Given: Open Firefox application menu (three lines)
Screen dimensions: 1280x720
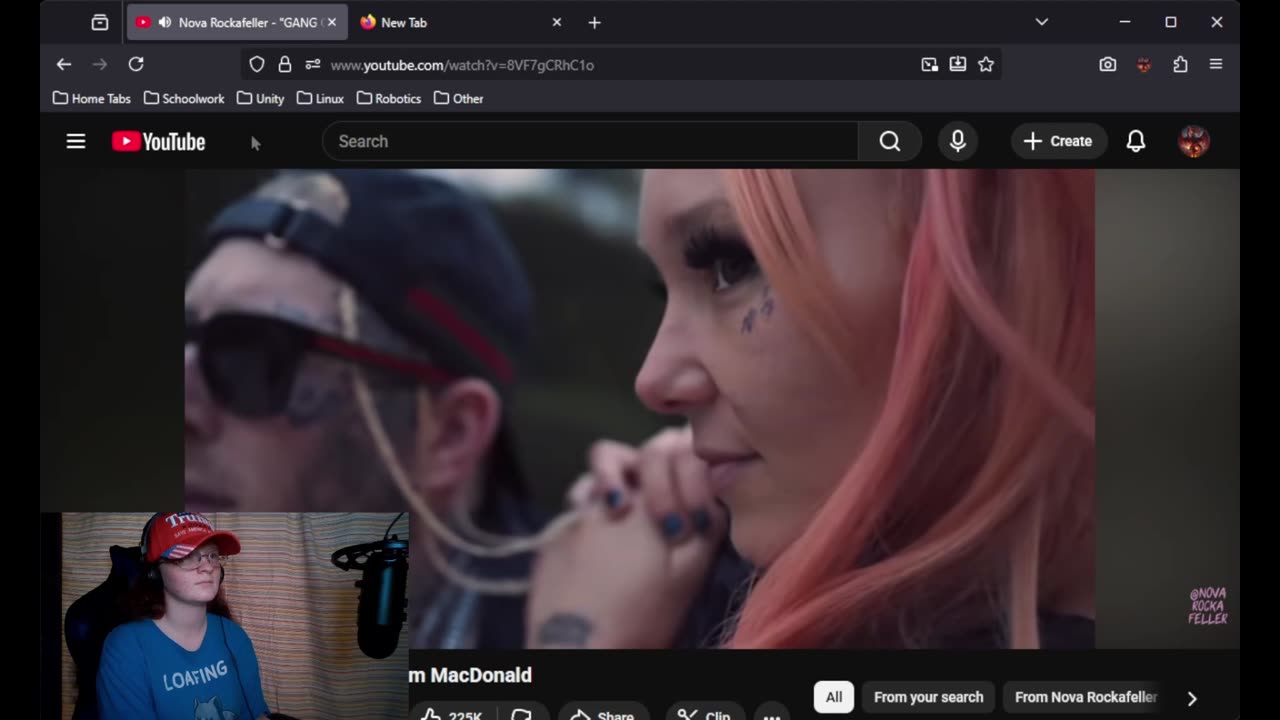Looking at the screenshot, I should 1216,64.
